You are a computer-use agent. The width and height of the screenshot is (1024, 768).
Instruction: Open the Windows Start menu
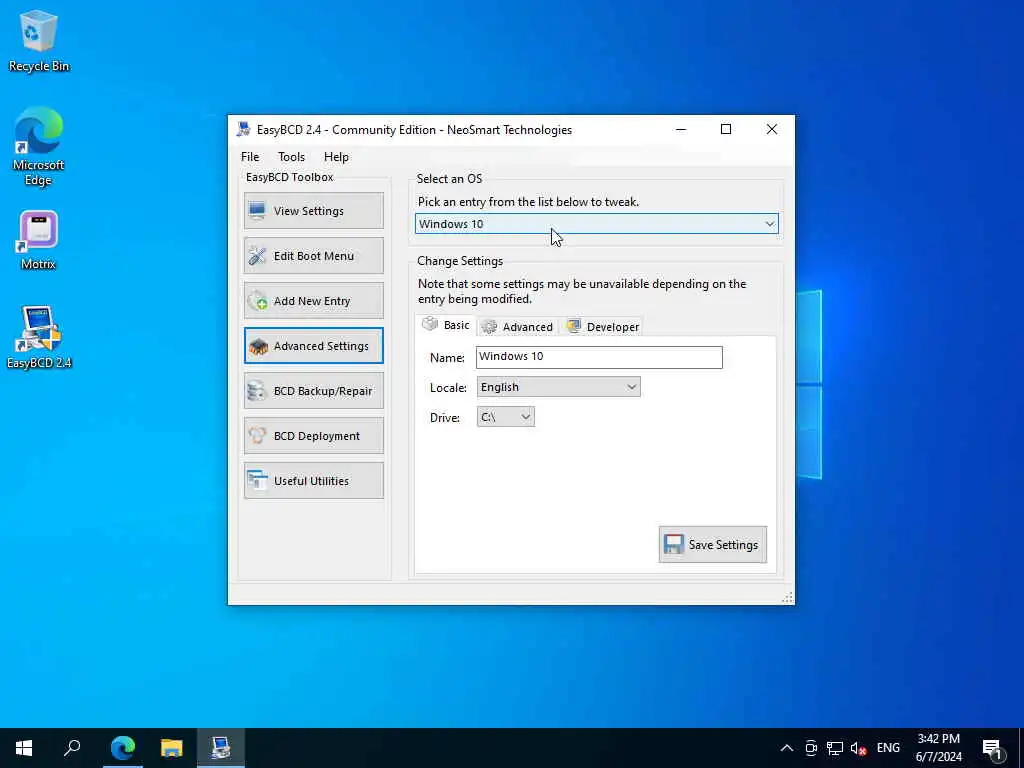(24, 748)
